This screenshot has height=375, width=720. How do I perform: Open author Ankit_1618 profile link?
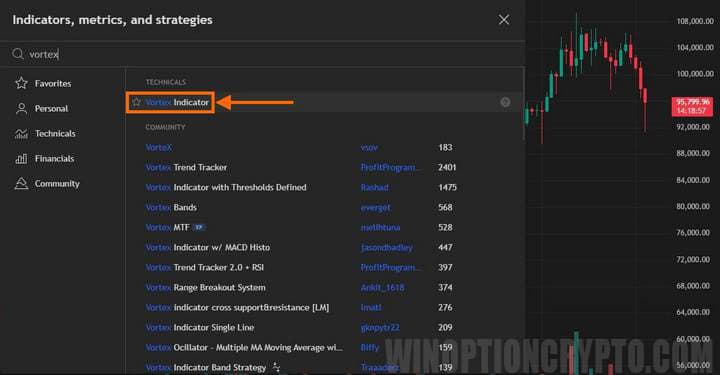382,287
